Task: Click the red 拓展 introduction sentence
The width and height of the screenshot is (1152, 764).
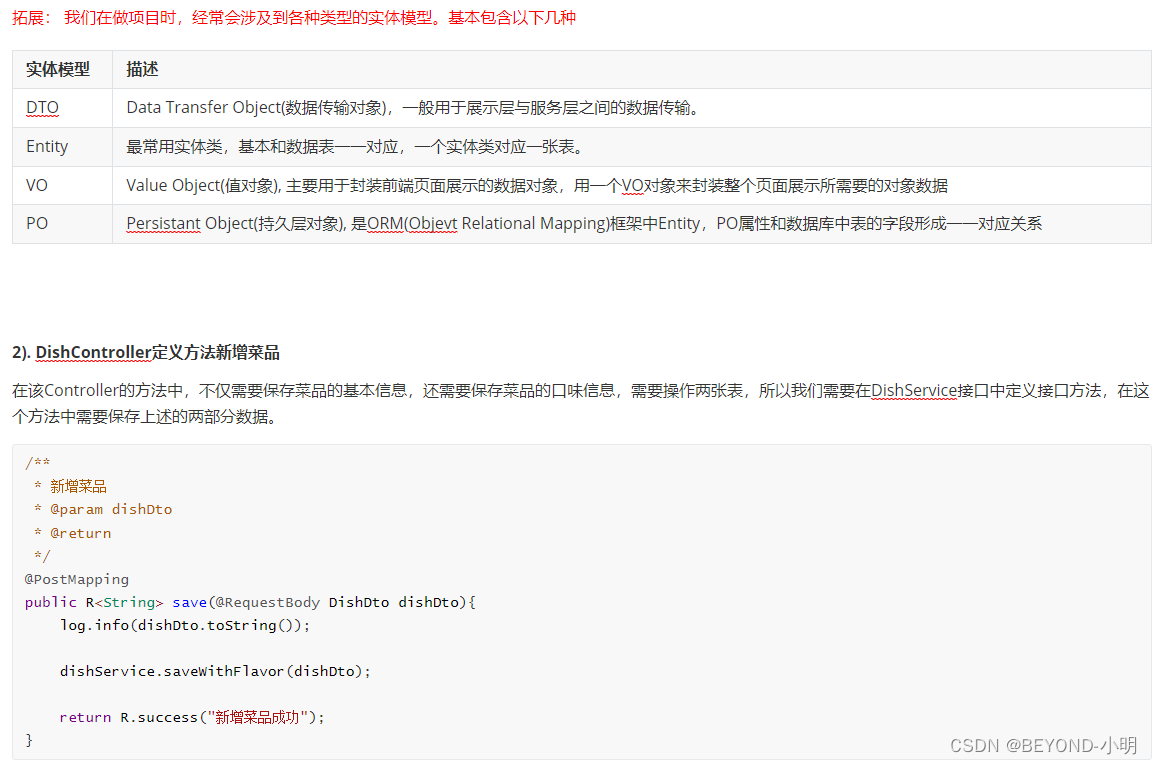Action: coord(294,18)
